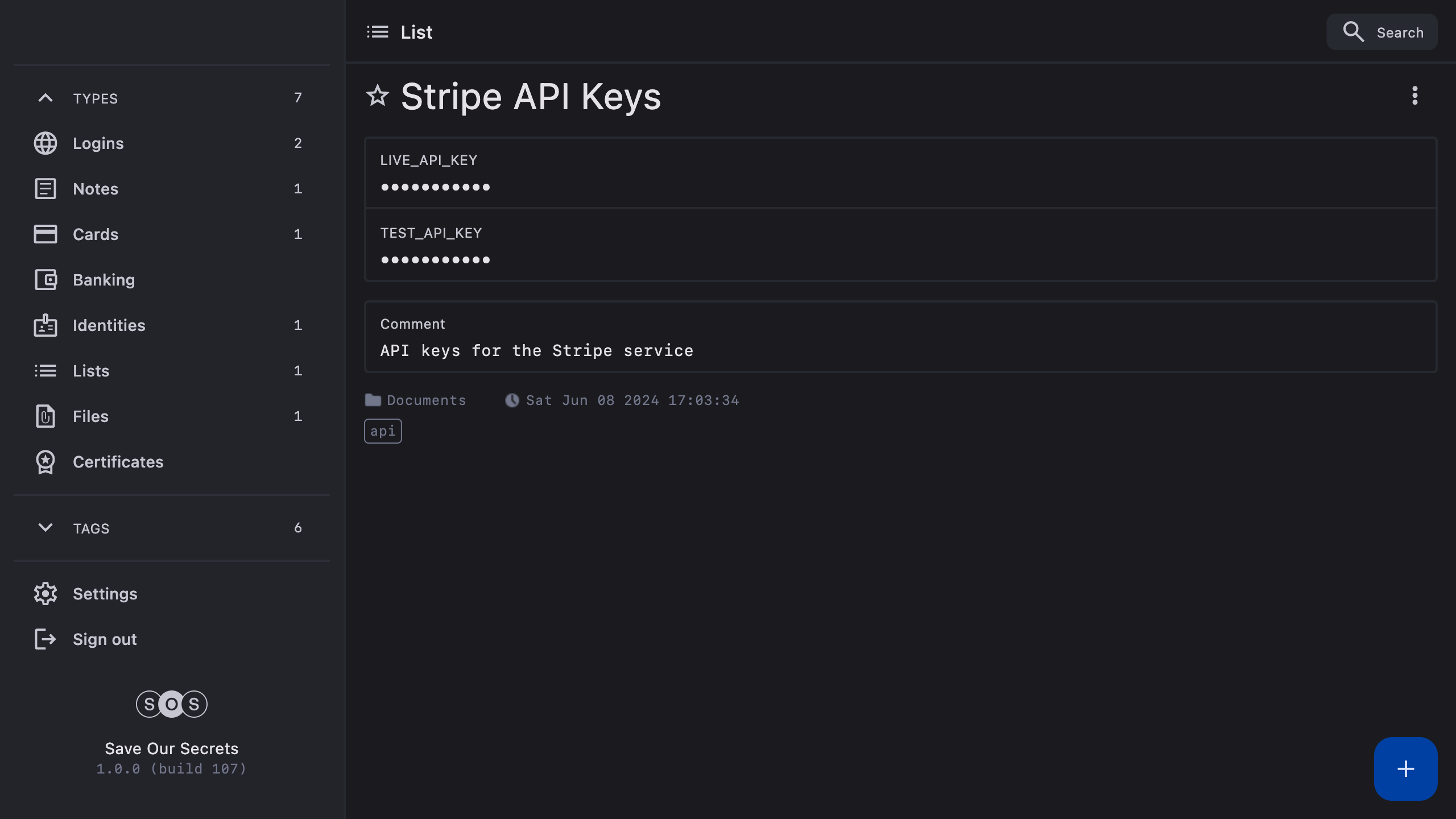
Task: Expand the TAGS section chevron
Action: 45,528
